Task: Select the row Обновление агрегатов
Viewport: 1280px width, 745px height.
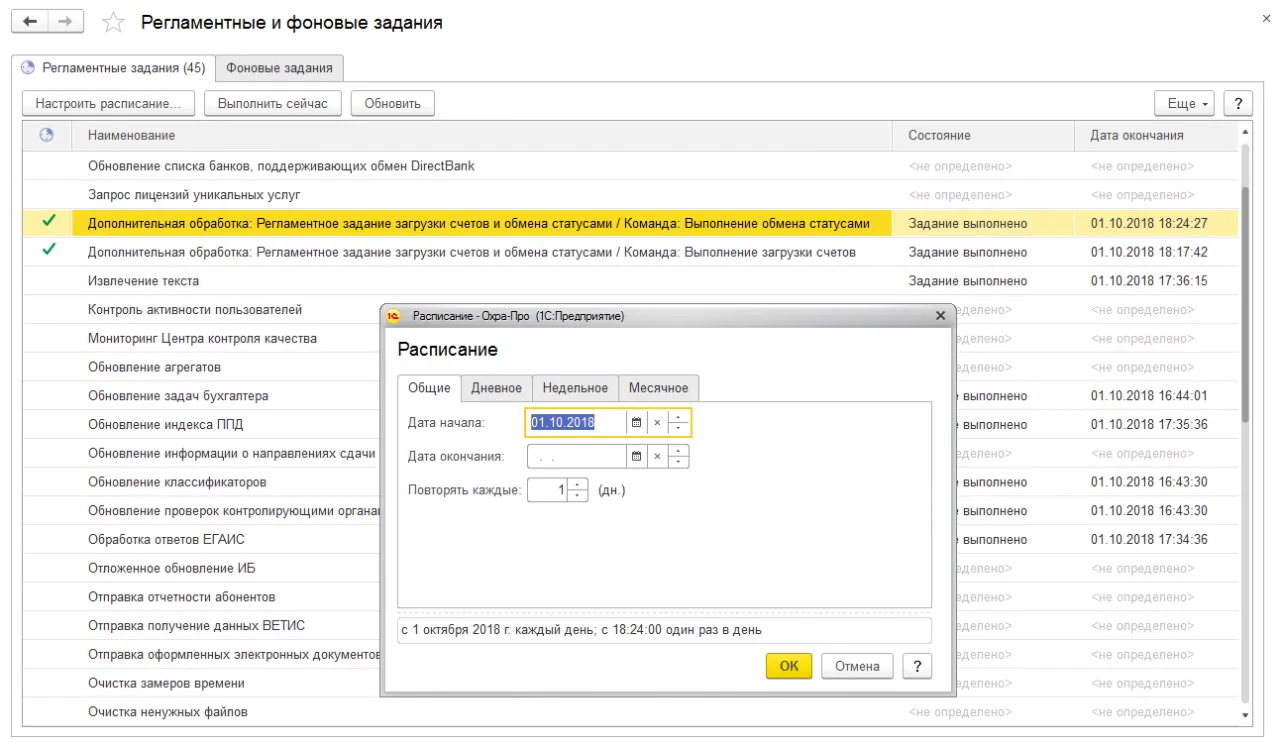Action: point(202,367)
